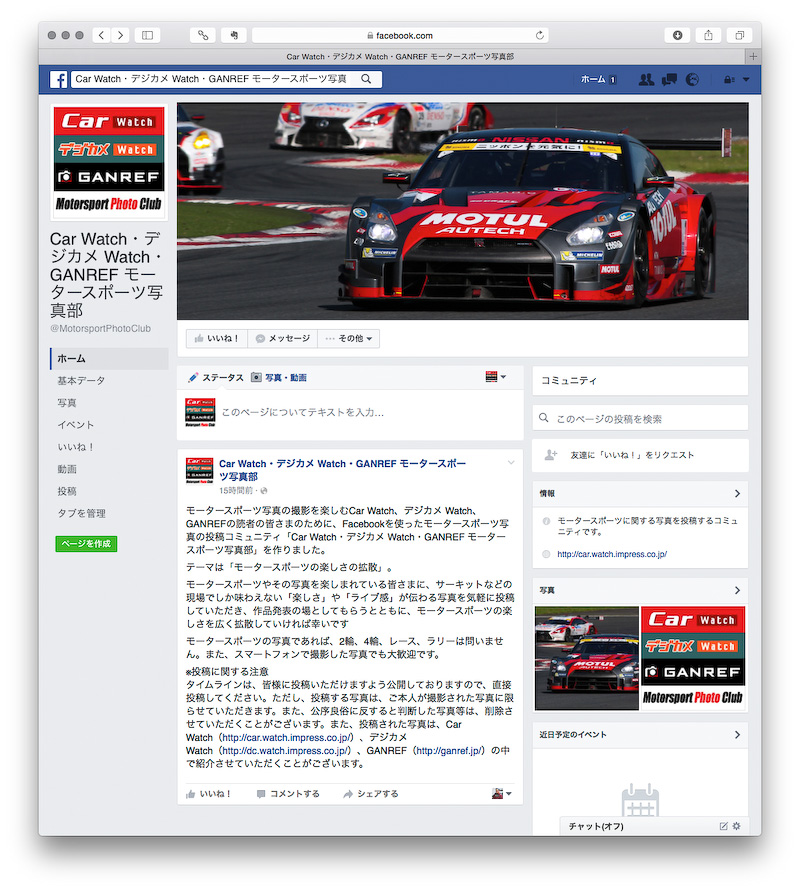Image resolution: width=800 pixels, height=891 pixels.
Task: Open the friend requests icon
Action: (648, 79)
